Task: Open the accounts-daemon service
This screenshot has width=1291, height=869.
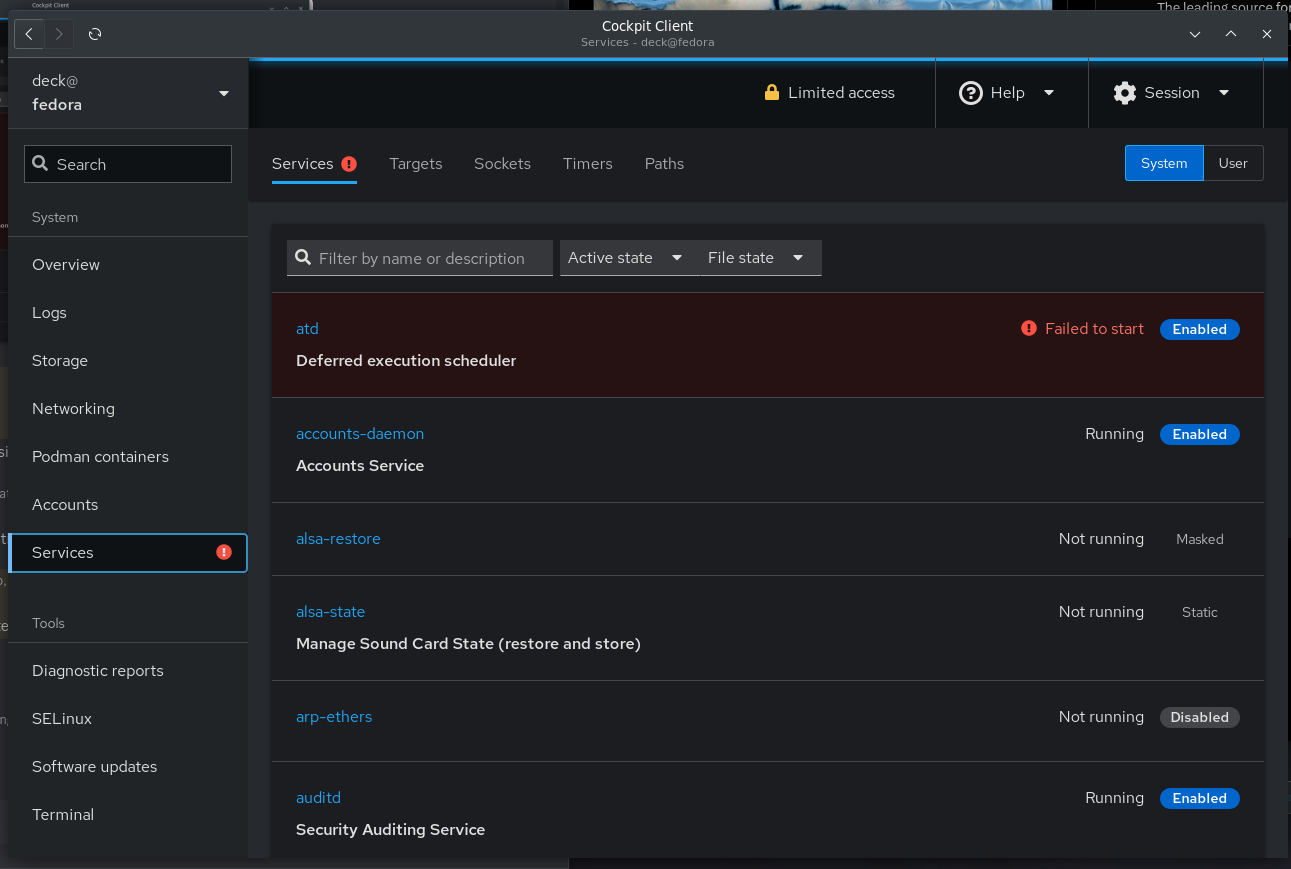Action: click(x=360, y=434)
